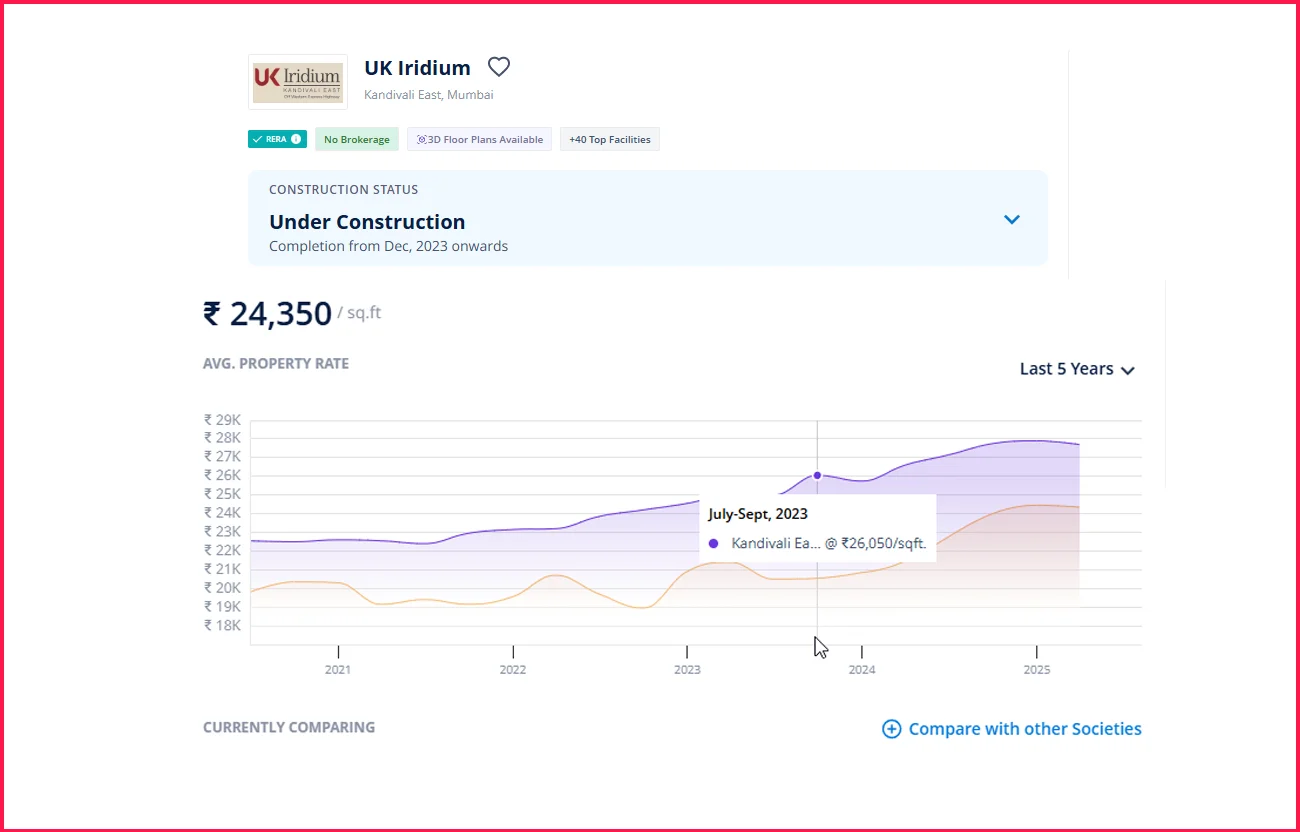Click the info icon inside RERA badge

[296, 139]
